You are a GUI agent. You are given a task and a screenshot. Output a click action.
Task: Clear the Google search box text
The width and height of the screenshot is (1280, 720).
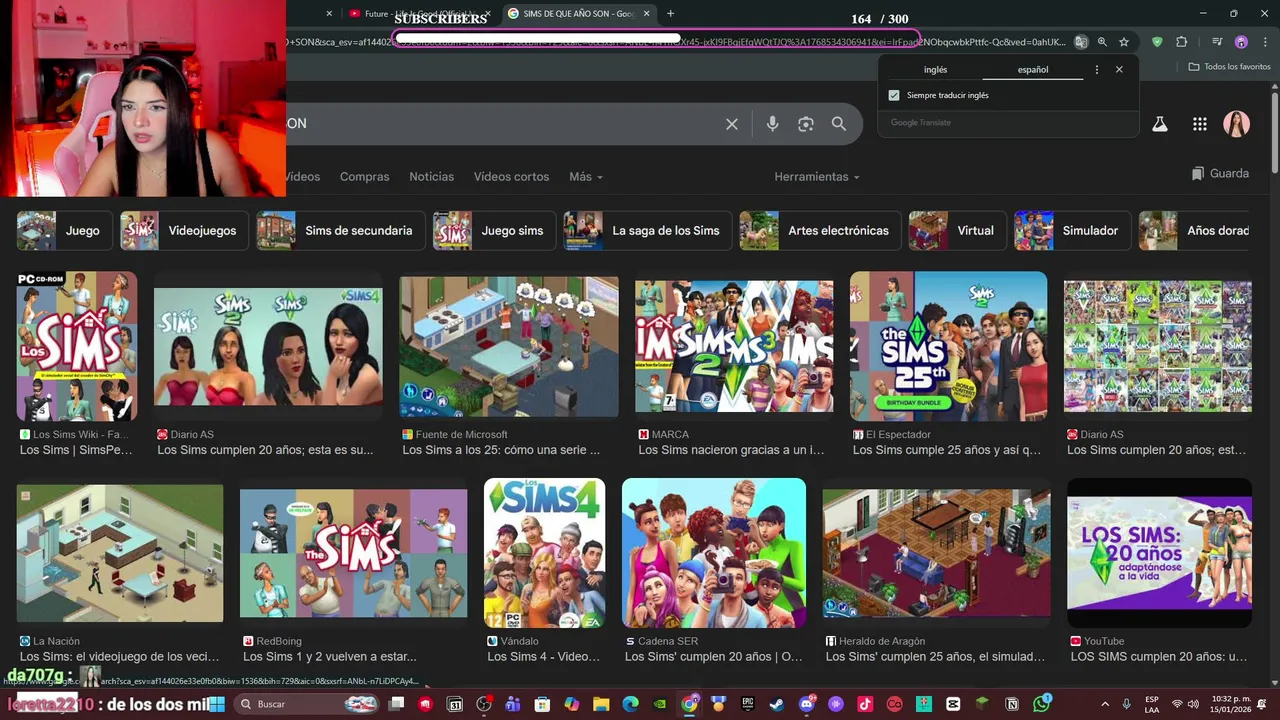coord(732,124)
